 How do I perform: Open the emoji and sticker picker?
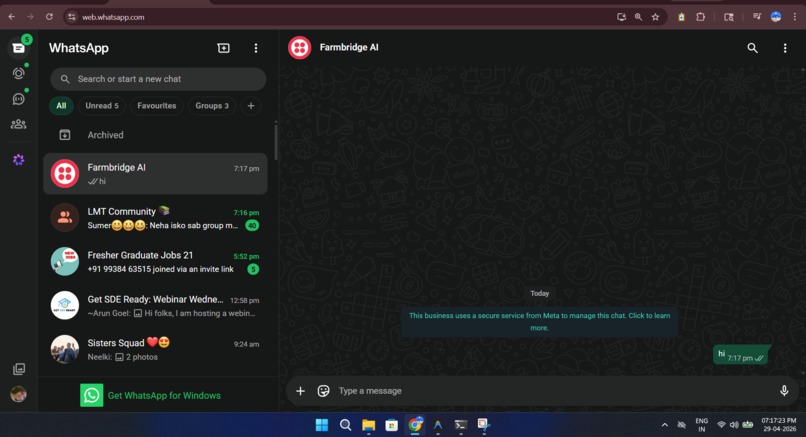coord(323,391)
